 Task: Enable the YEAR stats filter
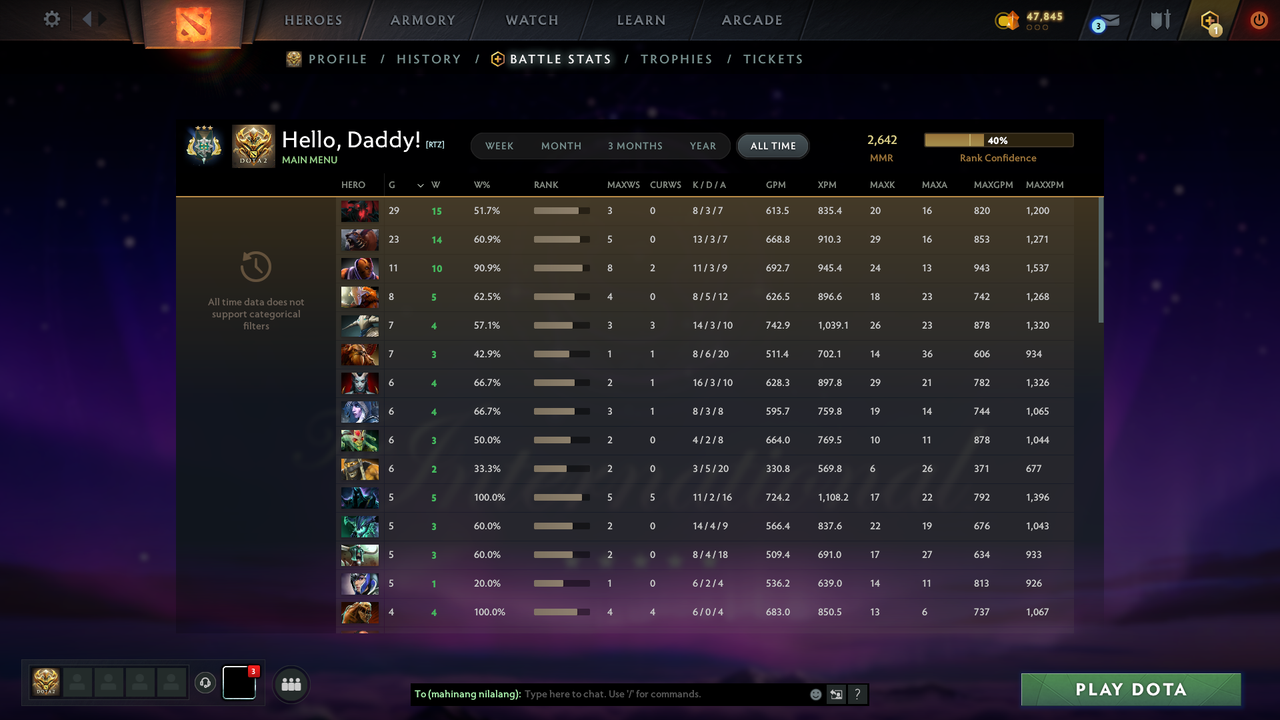(x=702, y=146)
